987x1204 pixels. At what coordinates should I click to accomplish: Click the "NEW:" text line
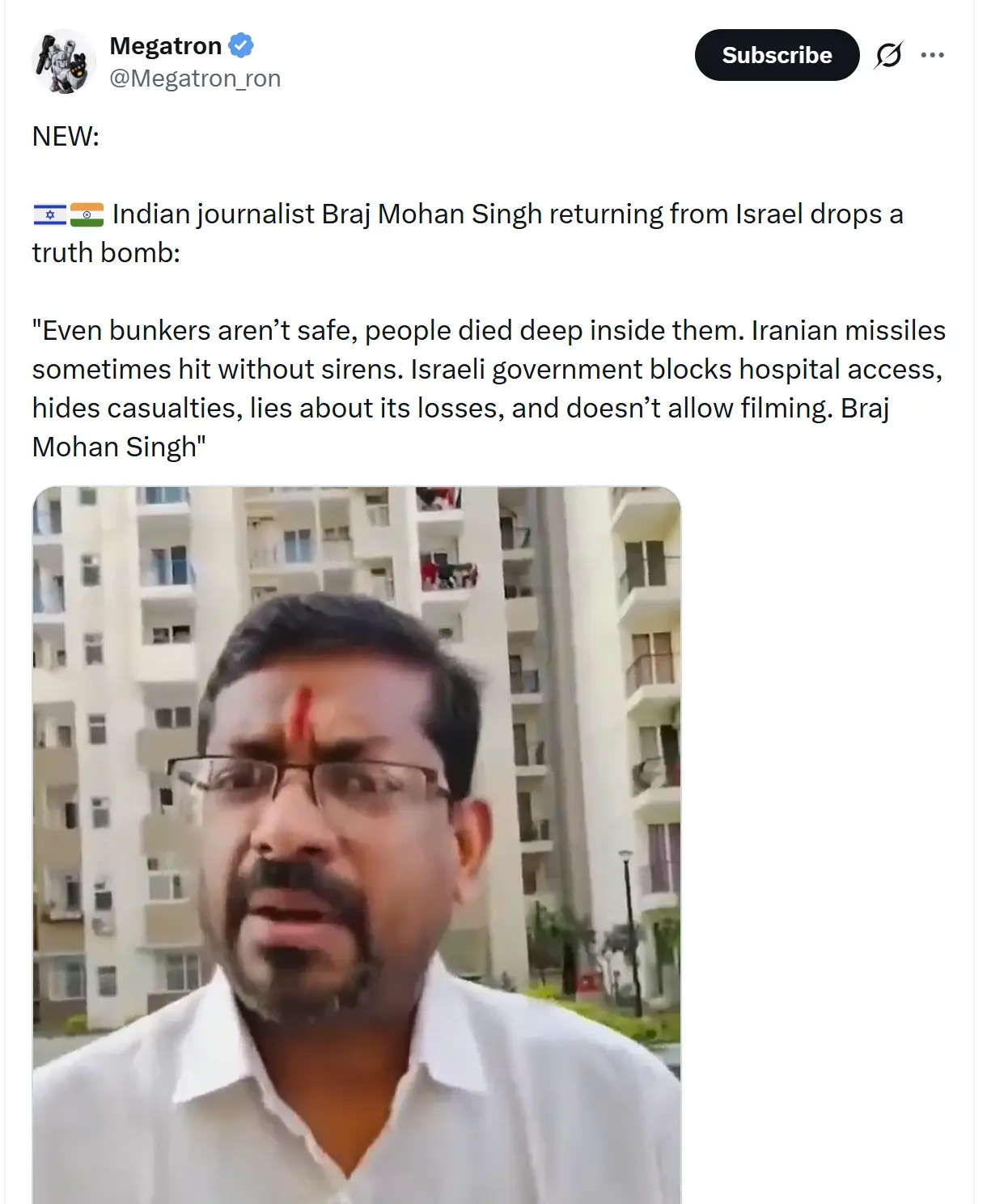click(66, 137)
